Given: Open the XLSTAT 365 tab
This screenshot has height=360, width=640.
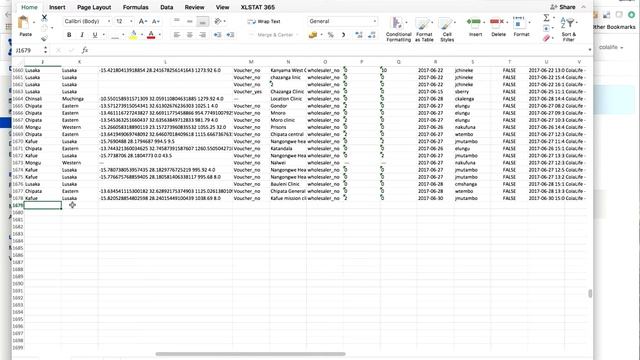Looking at the screenshot, I should tap(258, 7).
